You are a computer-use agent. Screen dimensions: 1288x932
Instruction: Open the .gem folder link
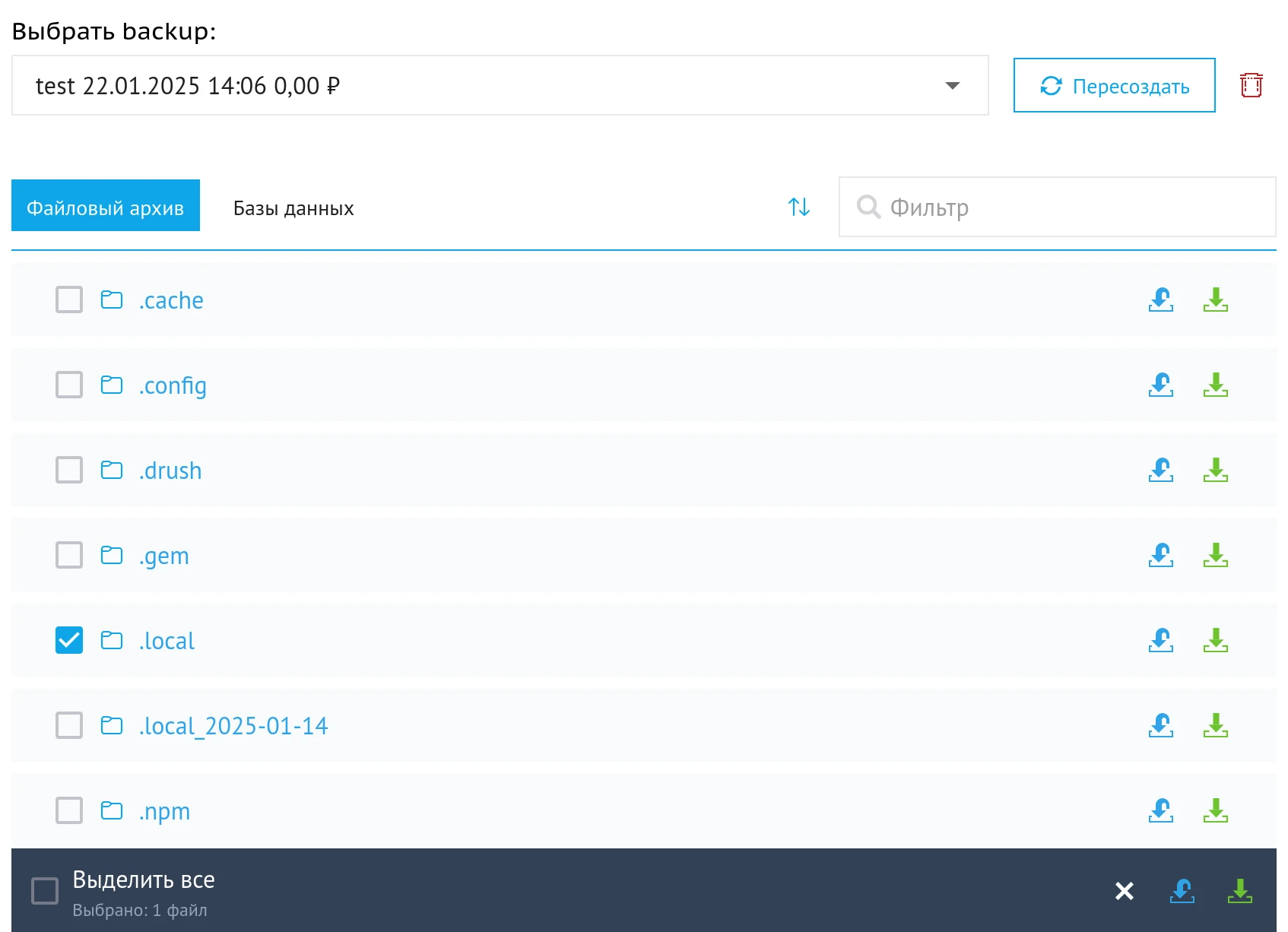point(163,556)
